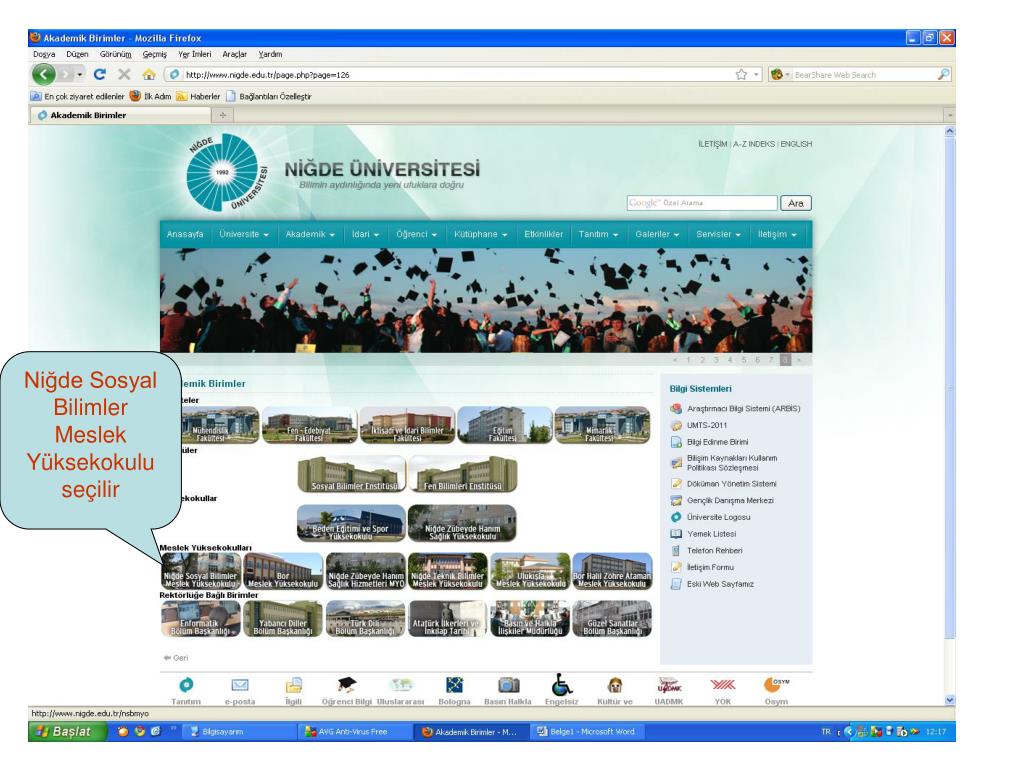Click the Ara search button
Screen dimensions: 1024x768
(795, 203)
